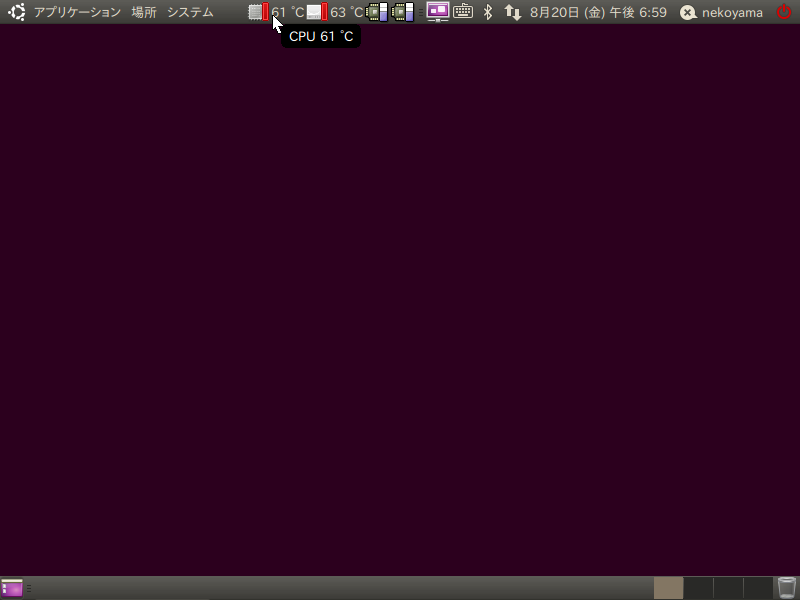Click the first CPU frequency monitor applet
Image resolution: width=800 pixels, height=600 pixels.
tap(377, 12)
